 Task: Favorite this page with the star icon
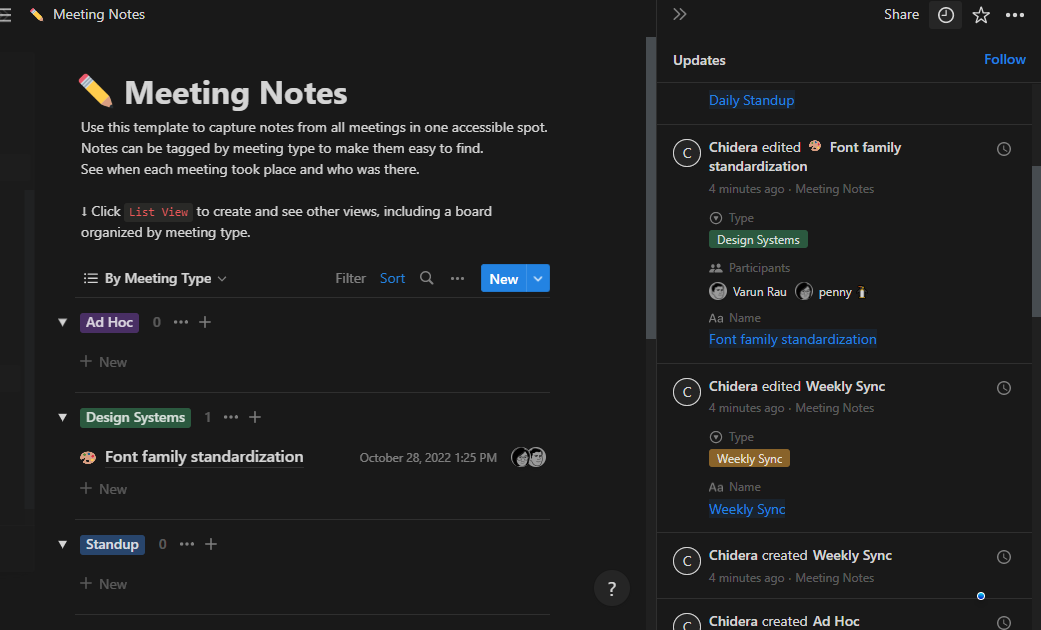click(981, 15)
